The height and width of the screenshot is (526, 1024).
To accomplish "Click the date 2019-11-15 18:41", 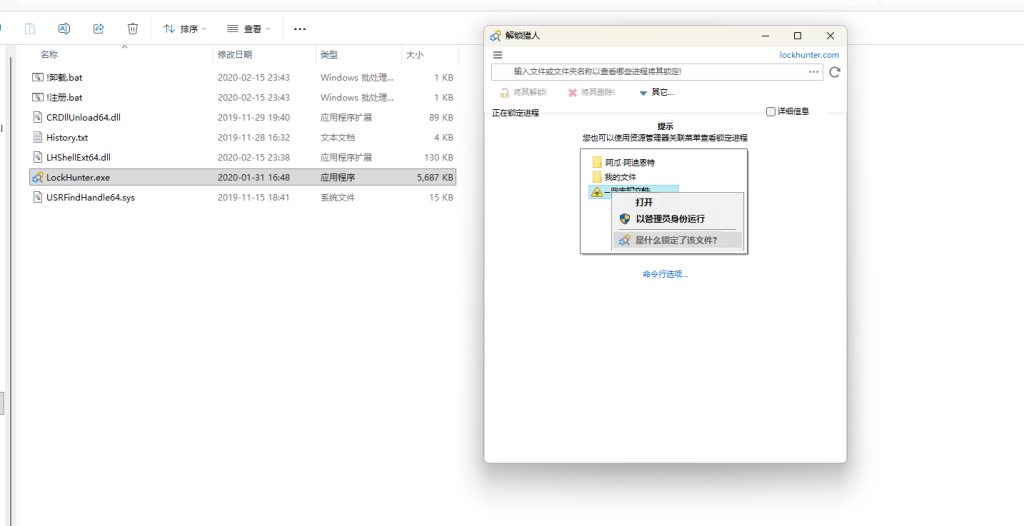I will click(x=253, y=197).
